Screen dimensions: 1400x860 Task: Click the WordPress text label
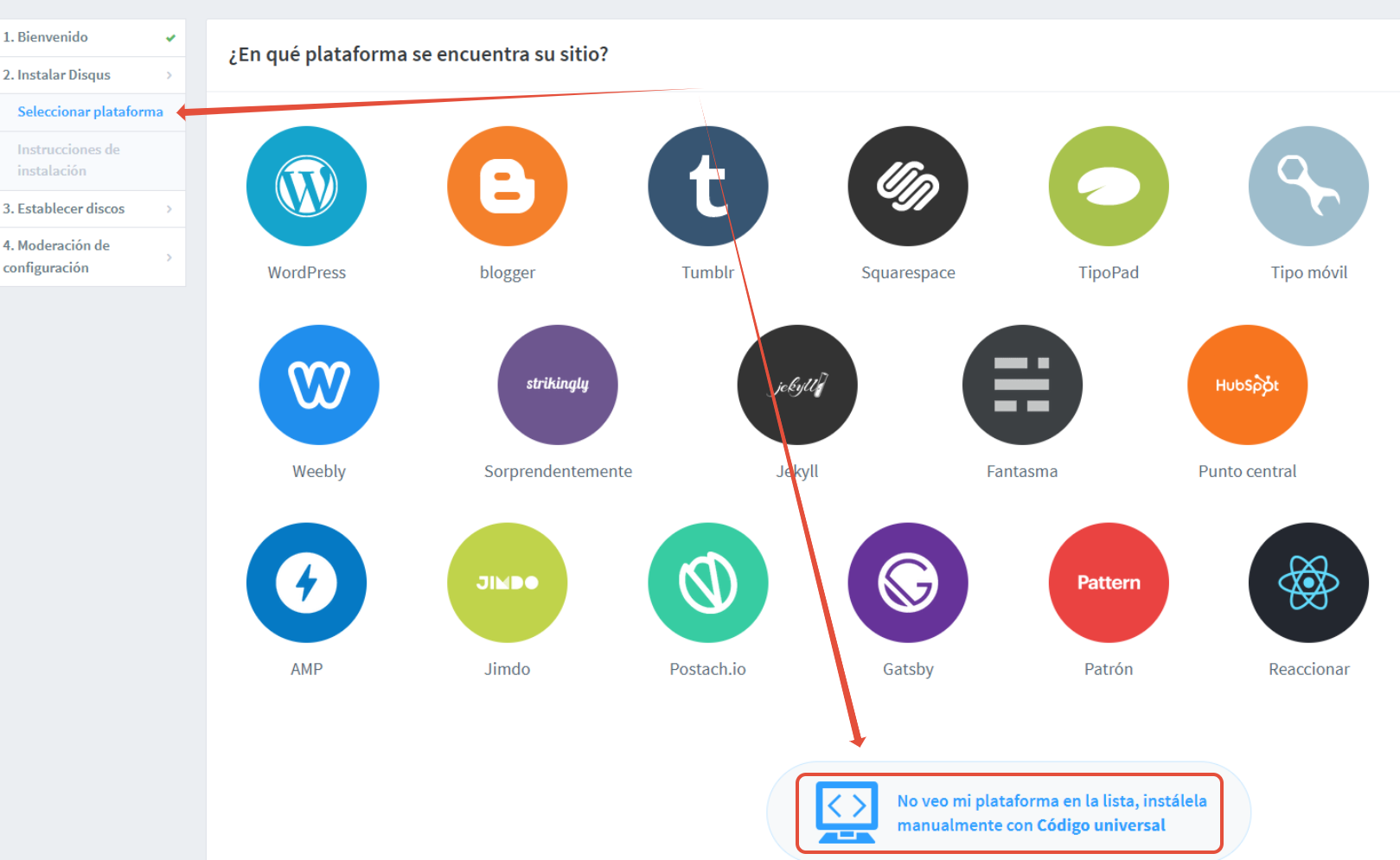[306, 272]
